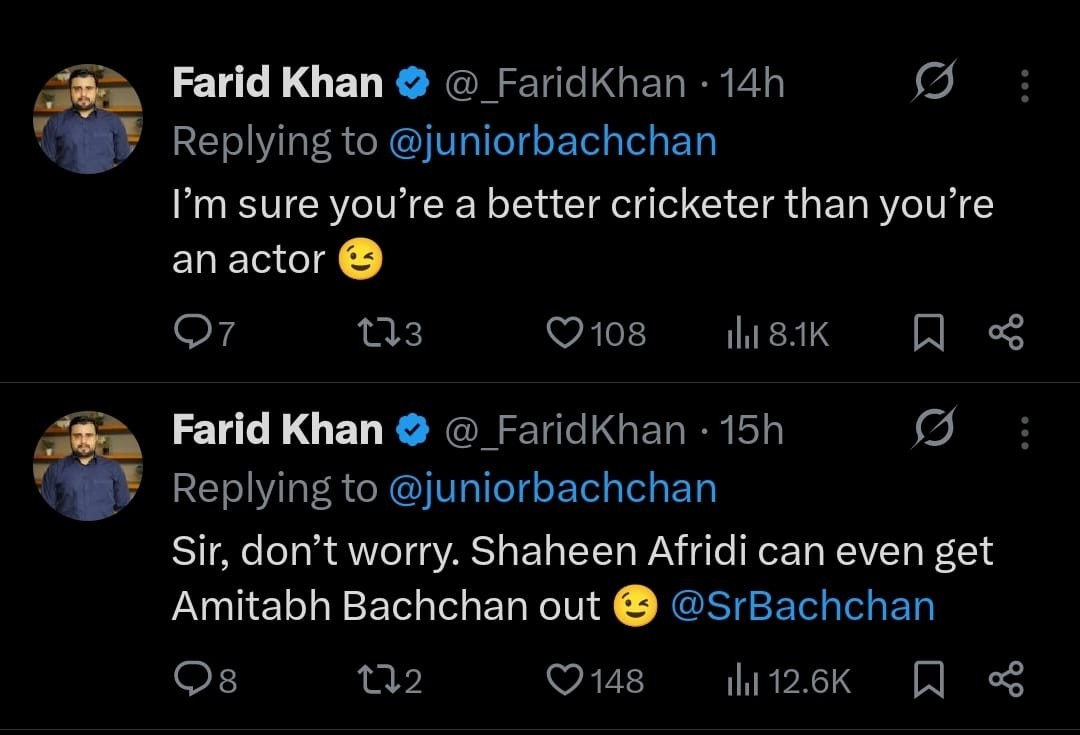Bookmark the Shaheen Afridi tweet

[929, 681]
